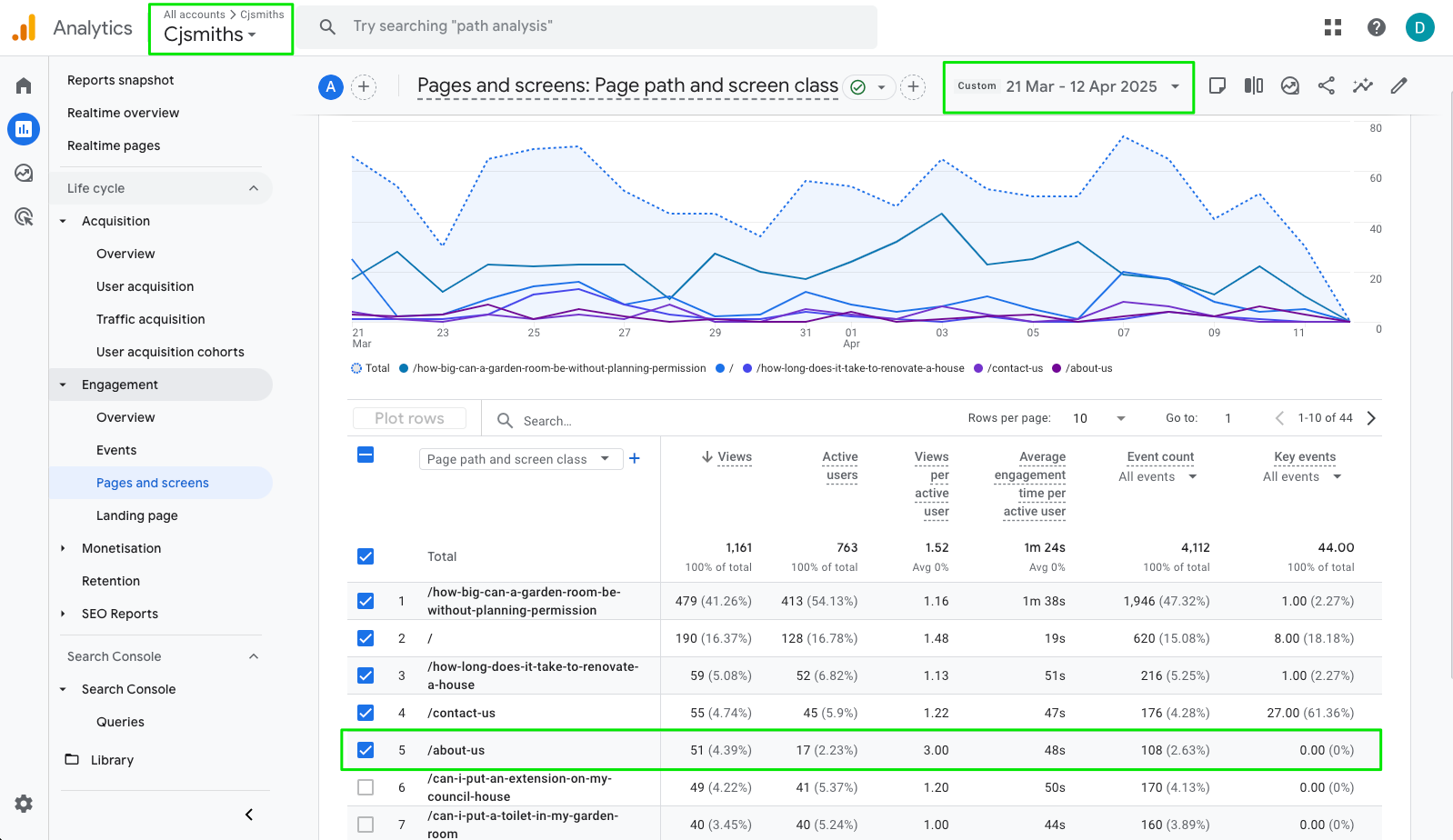This screenshot has width=1453, height=840.
Task: Select Traffic acquisition in the sidebar
Action: tap(150, 319)
